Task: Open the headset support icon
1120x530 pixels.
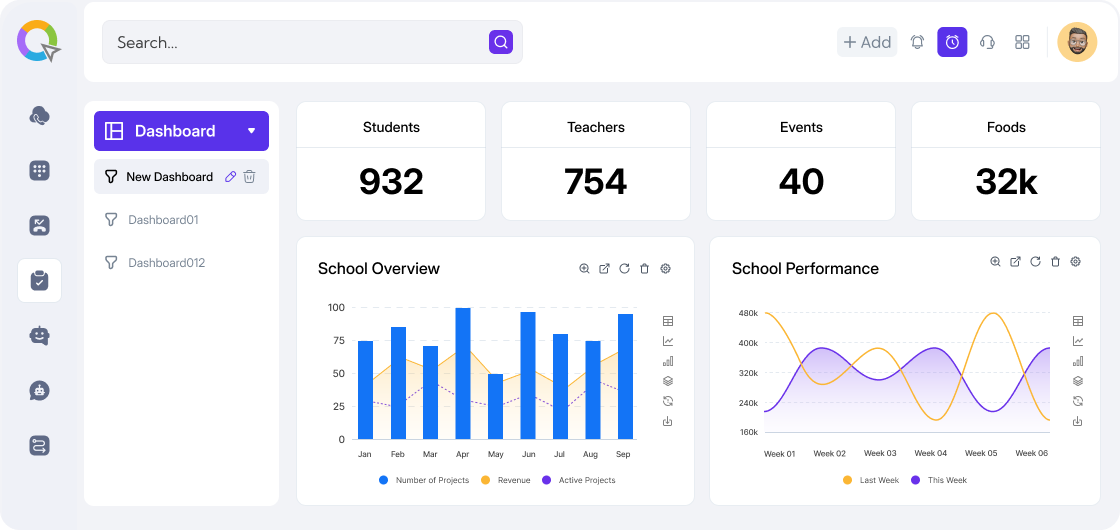Action: (x=987, y=42)
